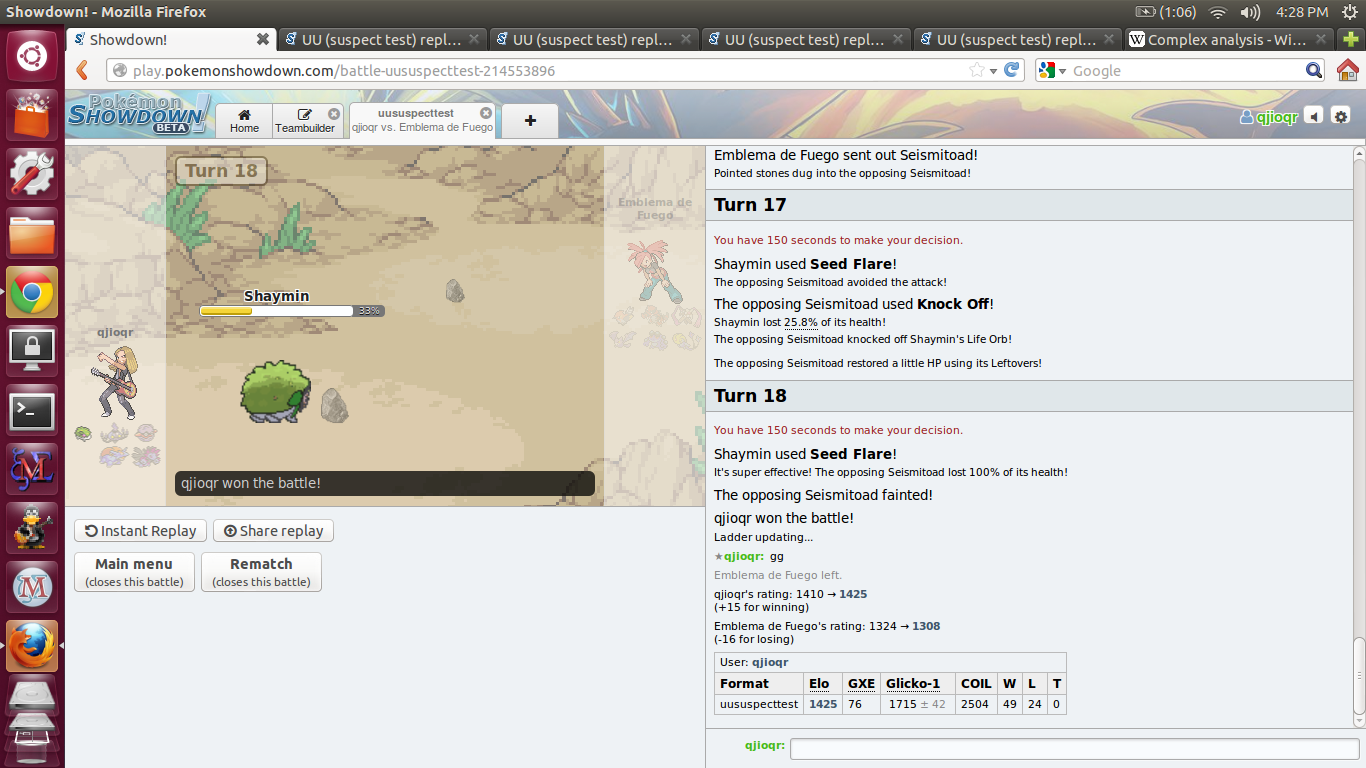Click the Firefox icon in the dock

point(32,645)
